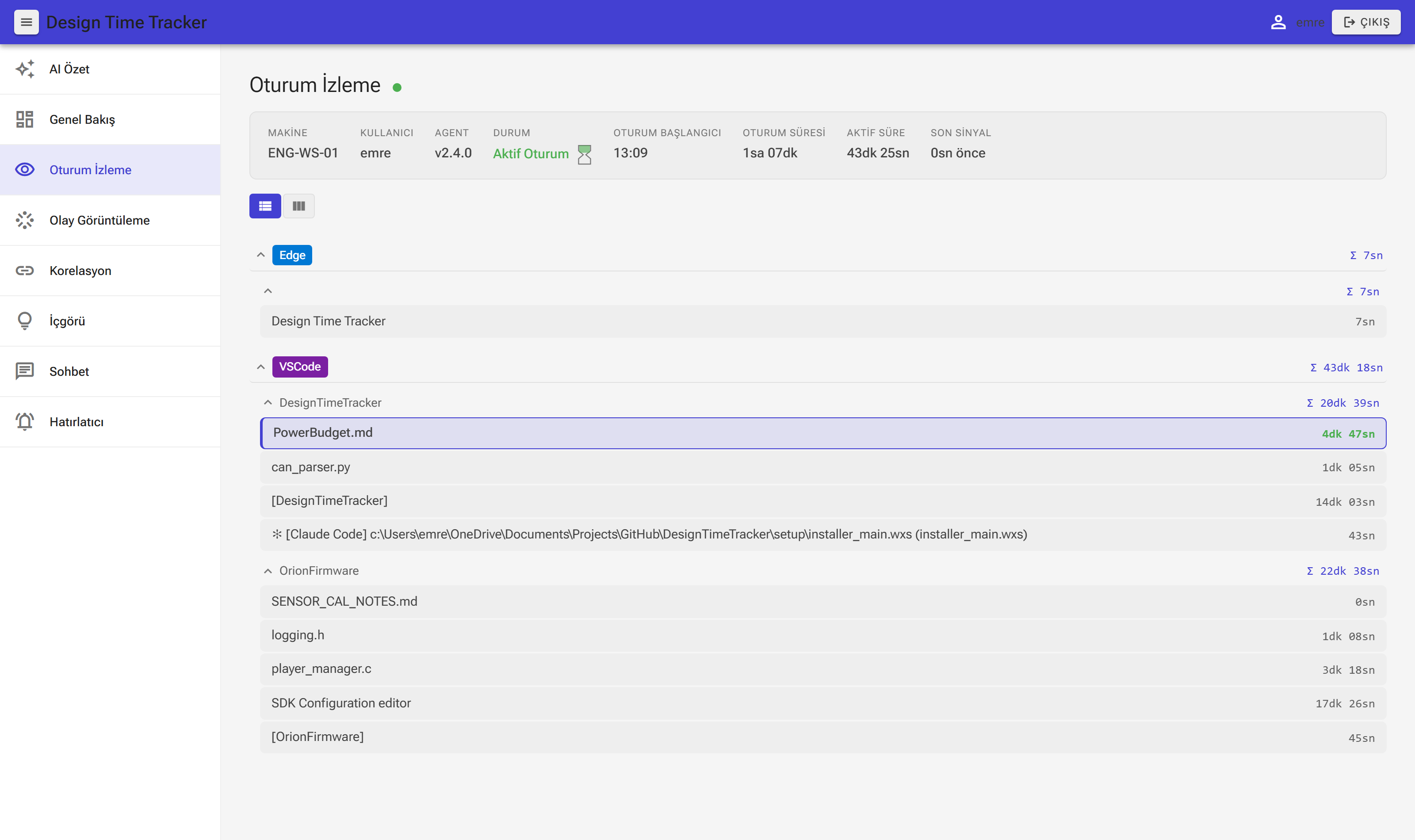The height and width of the screenshot is (840, 1415).
Task: Select the SDK Configuration editor row
Action: [823, 703]
